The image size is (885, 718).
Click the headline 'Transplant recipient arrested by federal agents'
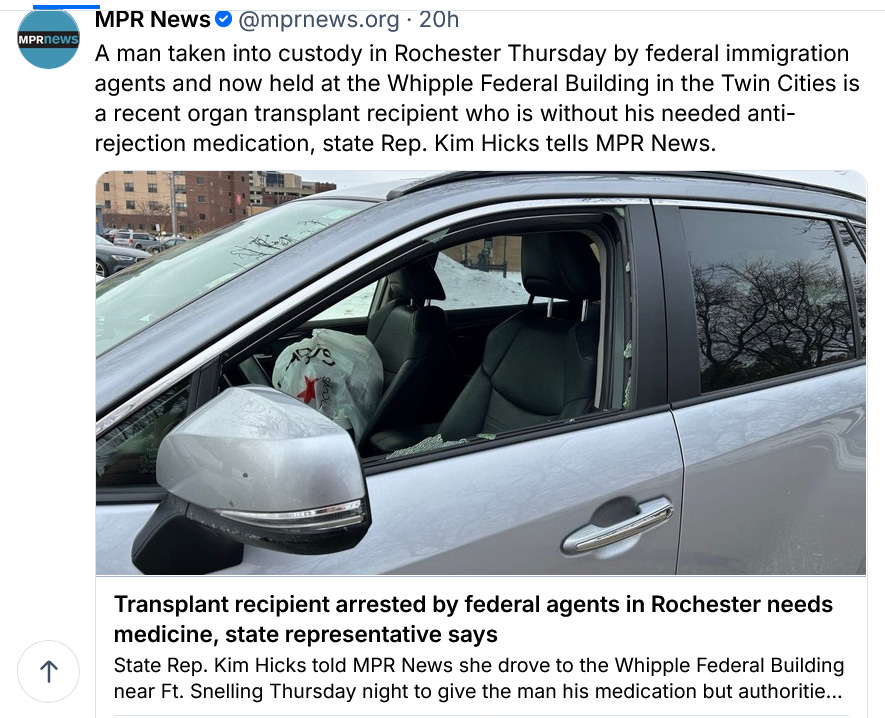473,619
